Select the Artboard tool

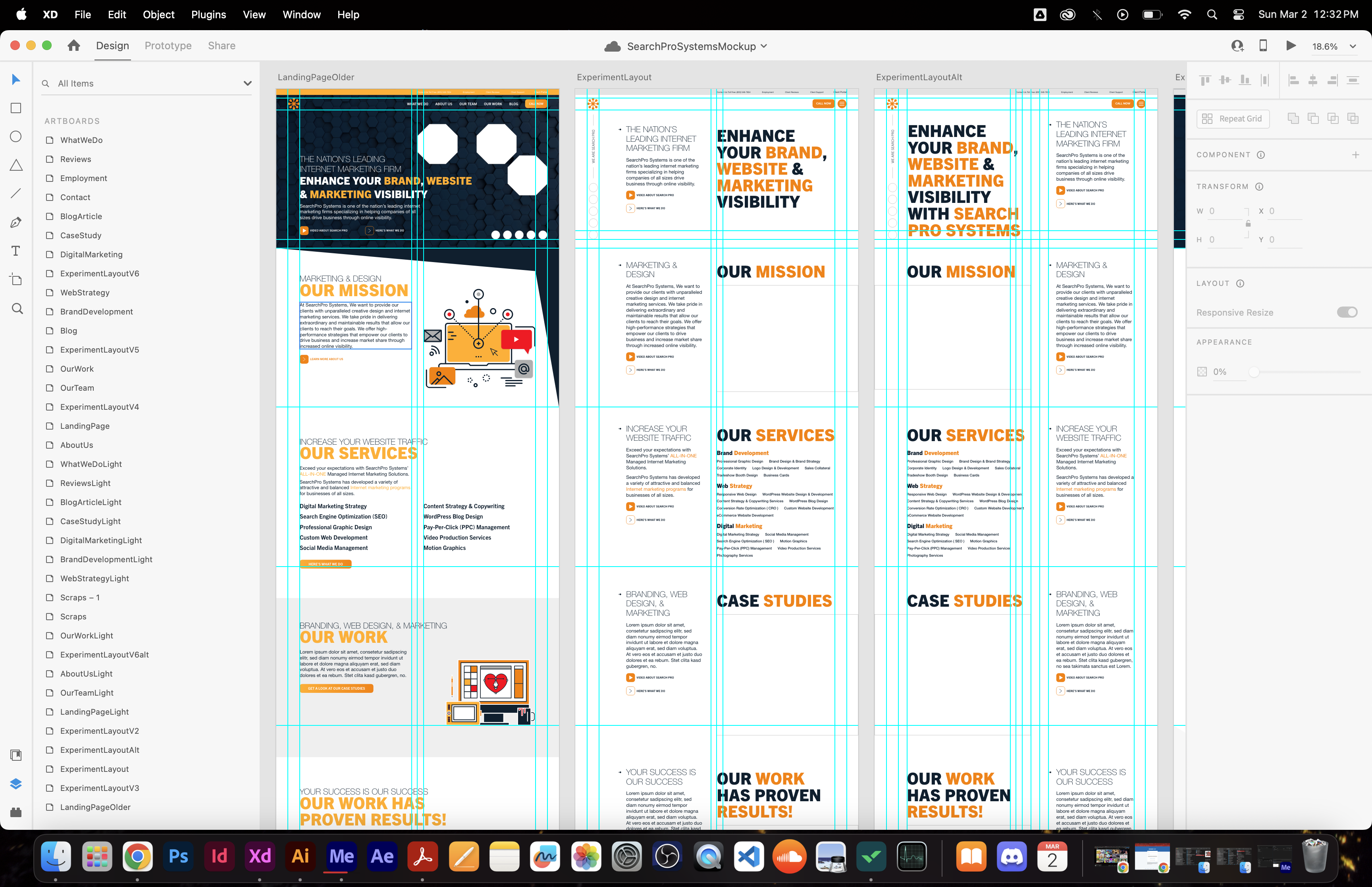pyautogui.click(x=16, y=280)
